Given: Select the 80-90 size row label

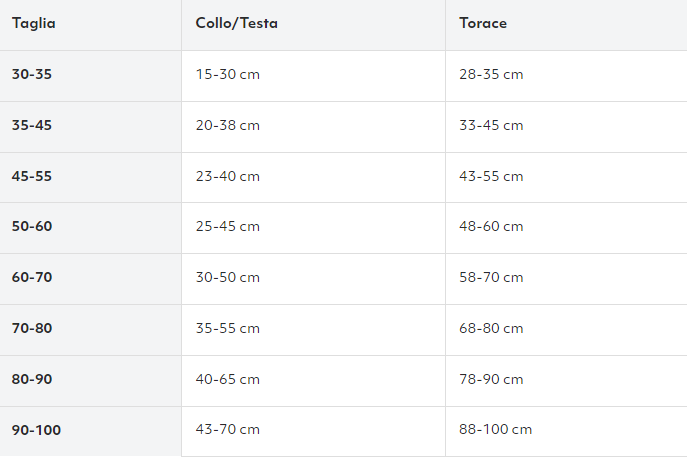Looking at the screenshot, I should (x=32, y=379).
